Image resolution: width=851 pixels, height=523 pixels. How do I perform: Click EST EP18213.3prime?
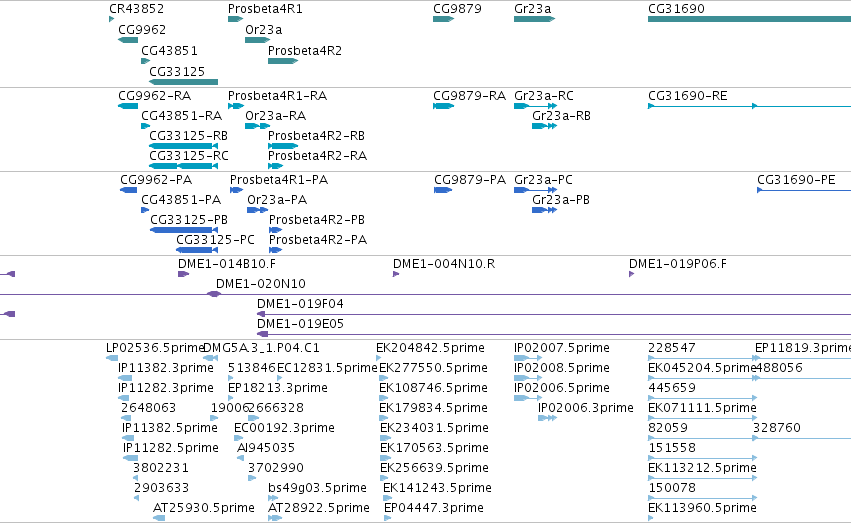point(278,388)
